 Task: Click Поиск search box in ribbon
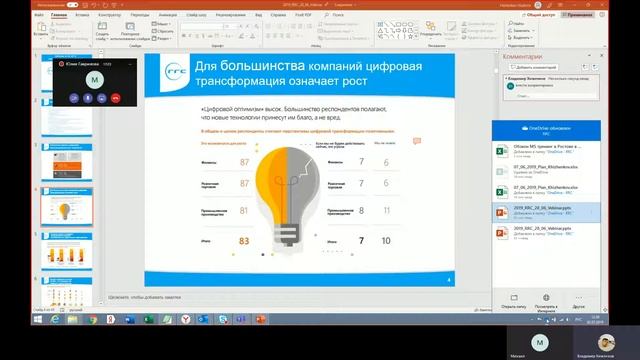[x=334, y=15]
